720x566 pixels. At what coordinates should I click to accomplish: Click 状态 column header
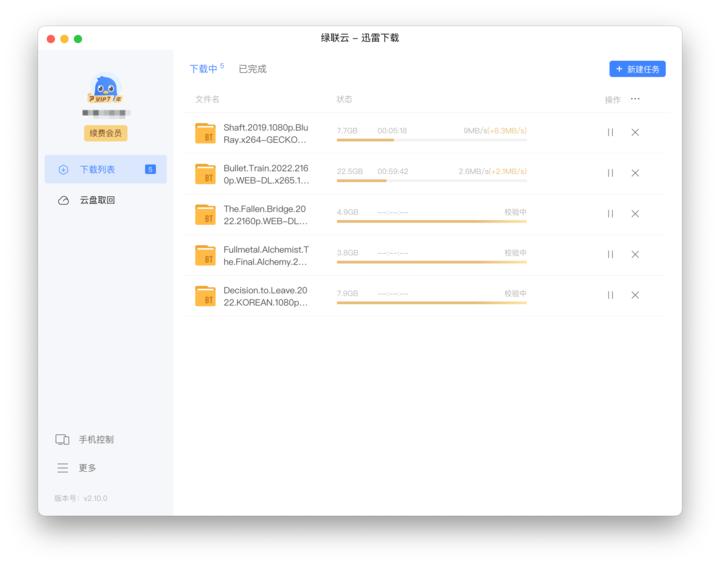(344, 99)
